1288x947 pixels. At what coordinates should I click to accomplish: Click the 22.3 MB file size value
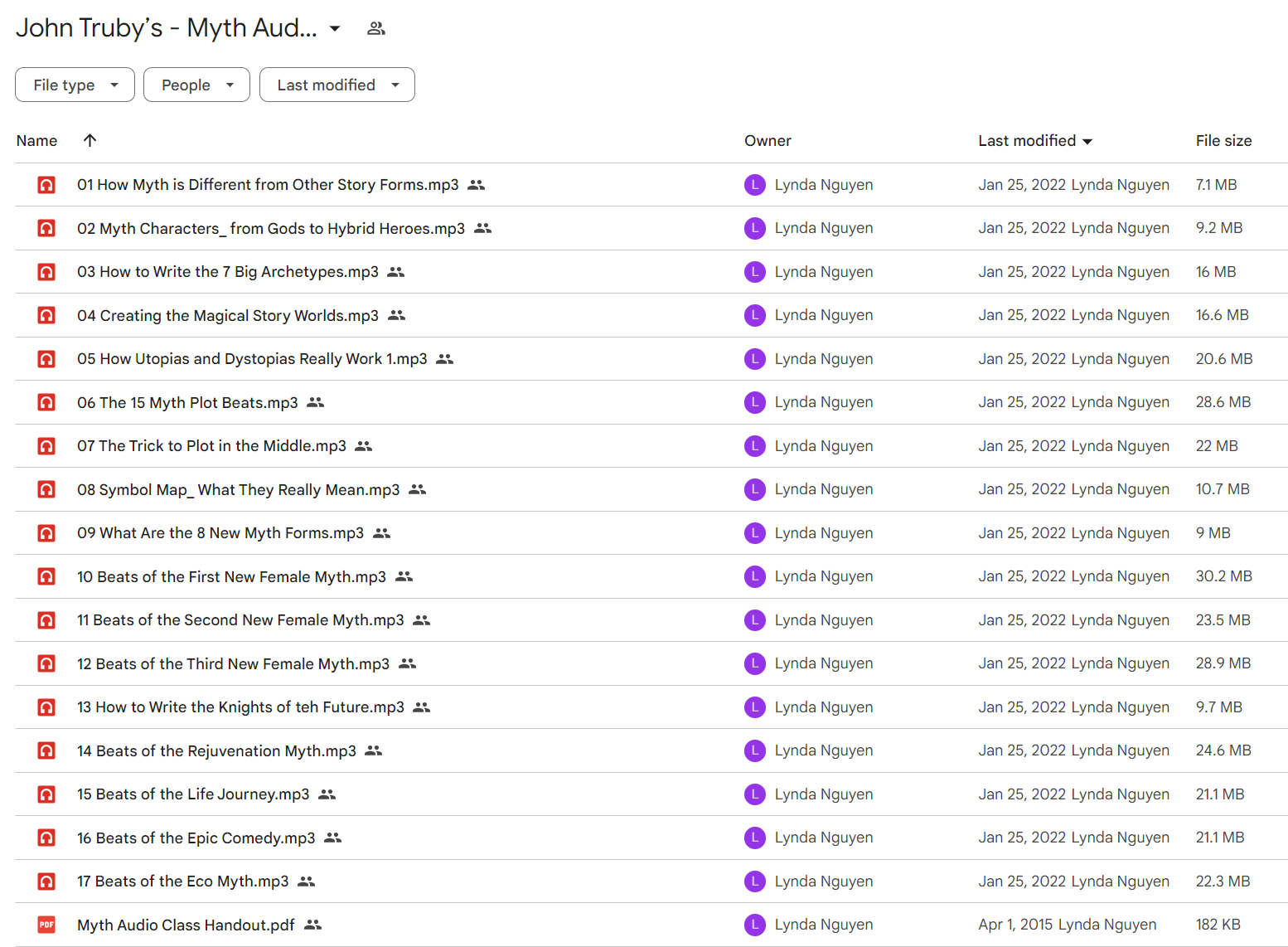tap(1223, 881)
